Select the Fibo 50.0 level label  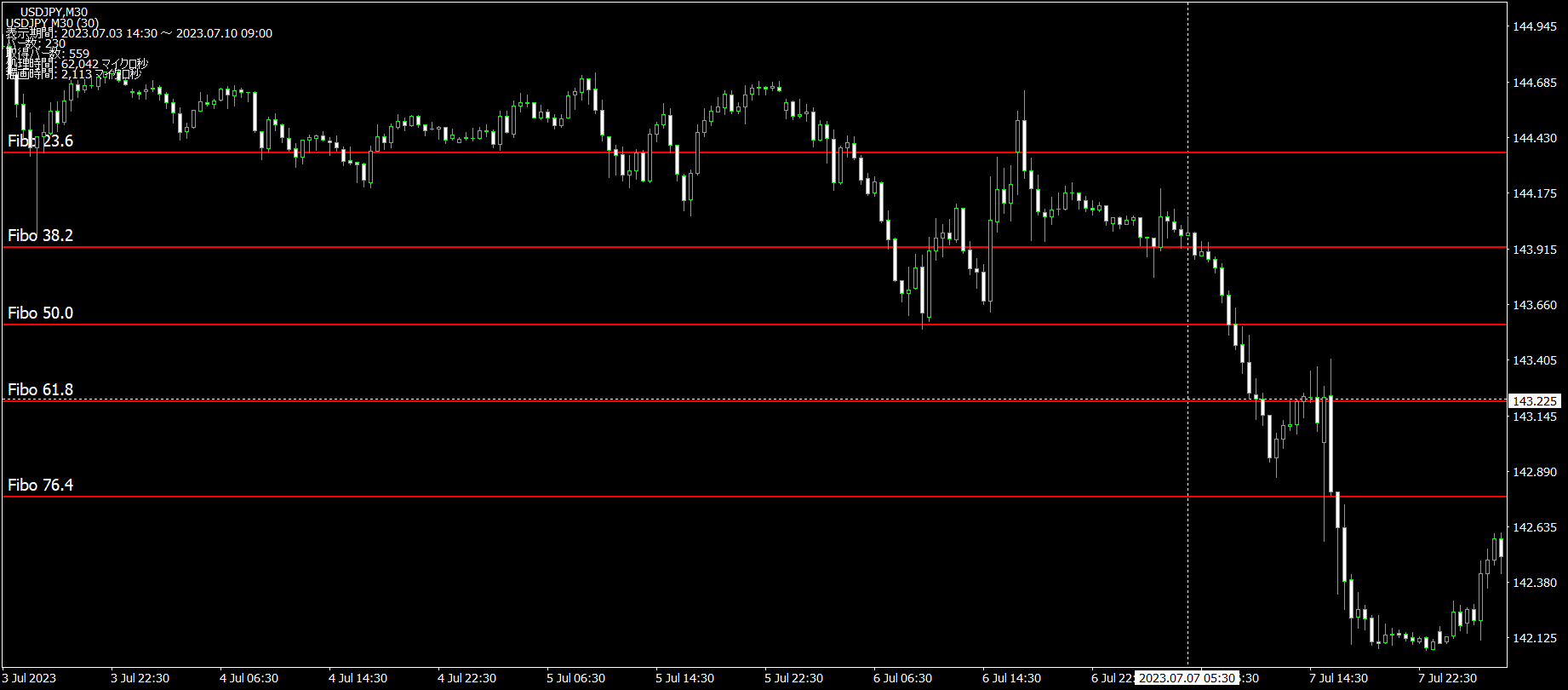click(41, 313)
